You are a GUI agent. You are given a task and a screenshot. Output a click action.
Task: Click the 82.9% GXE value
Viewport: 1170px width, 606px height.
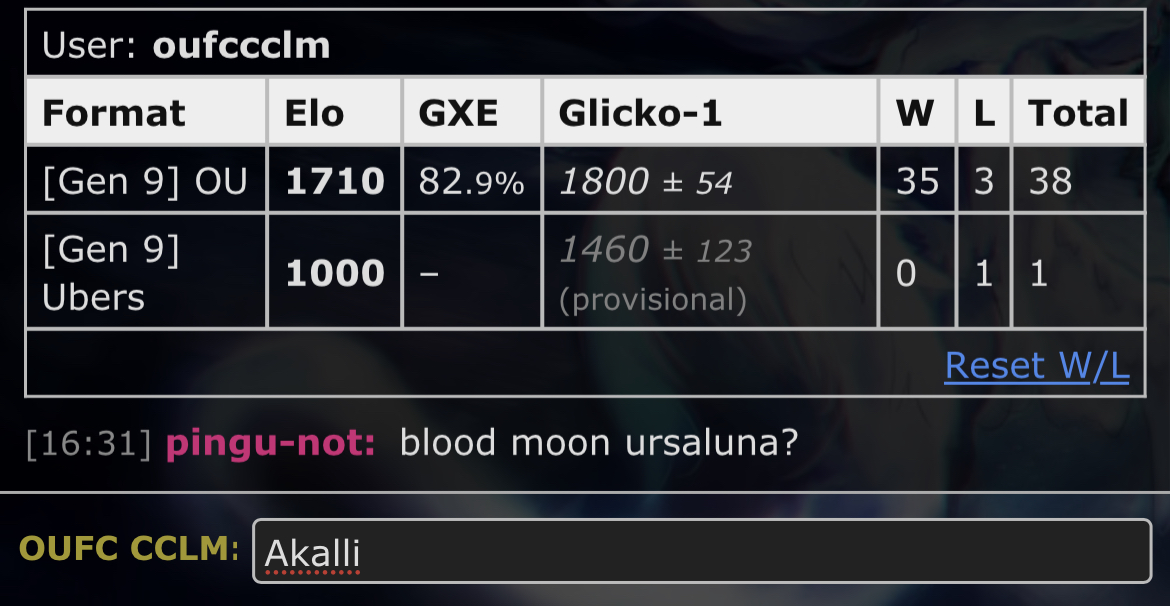(471, 182)
